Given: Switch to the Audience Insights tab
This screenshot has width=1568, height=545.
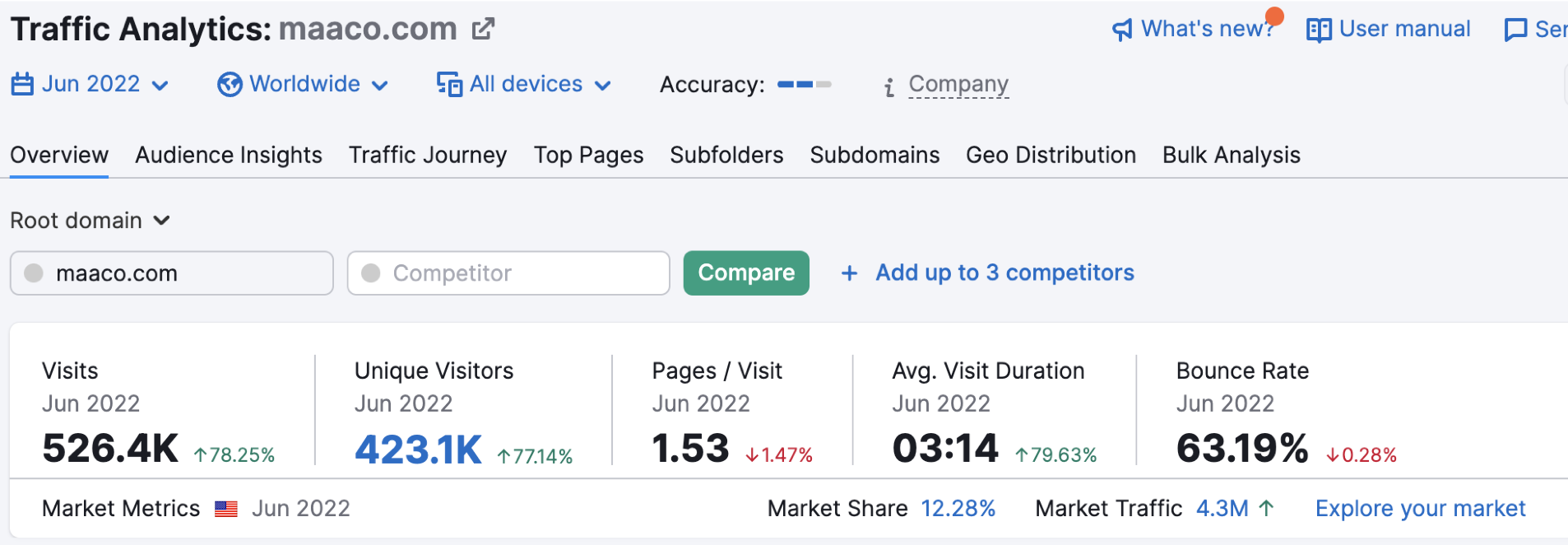Looking at the screenshot, I should [x=229, y=155].
